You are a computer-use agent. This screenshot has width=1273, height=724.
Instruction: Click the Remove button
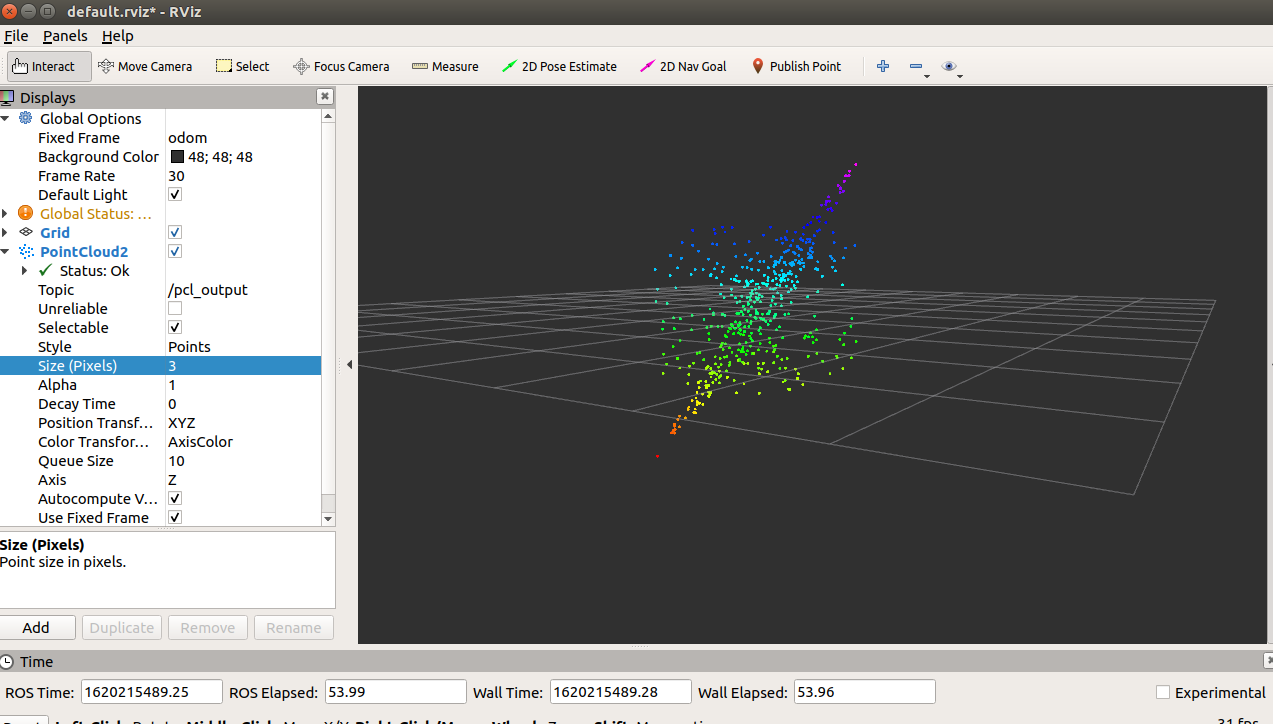(208, 628)
